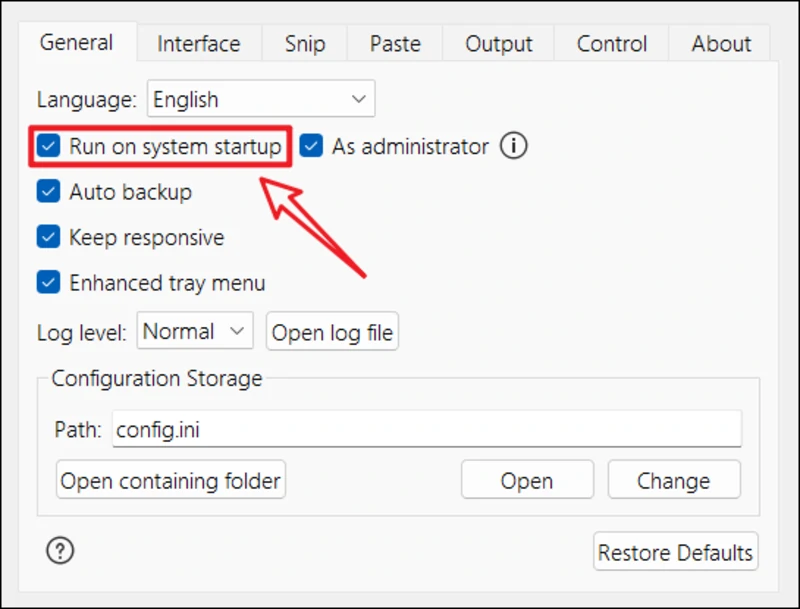Open the Snip tab
The height and width of the screenshot is (609, 800).
[x=305, y=44]
